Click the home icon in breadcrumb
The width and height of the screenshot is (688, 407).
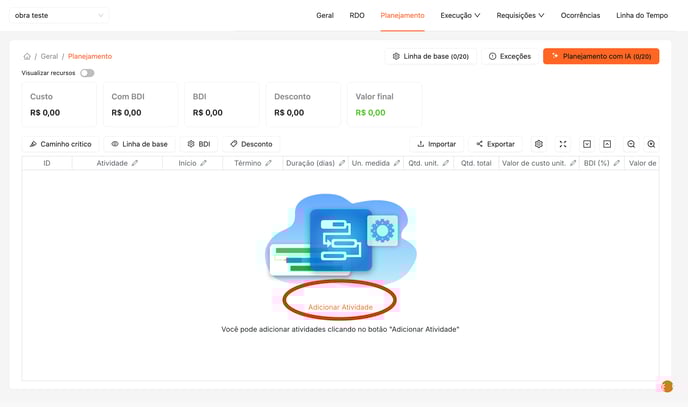tap(27, 57)
